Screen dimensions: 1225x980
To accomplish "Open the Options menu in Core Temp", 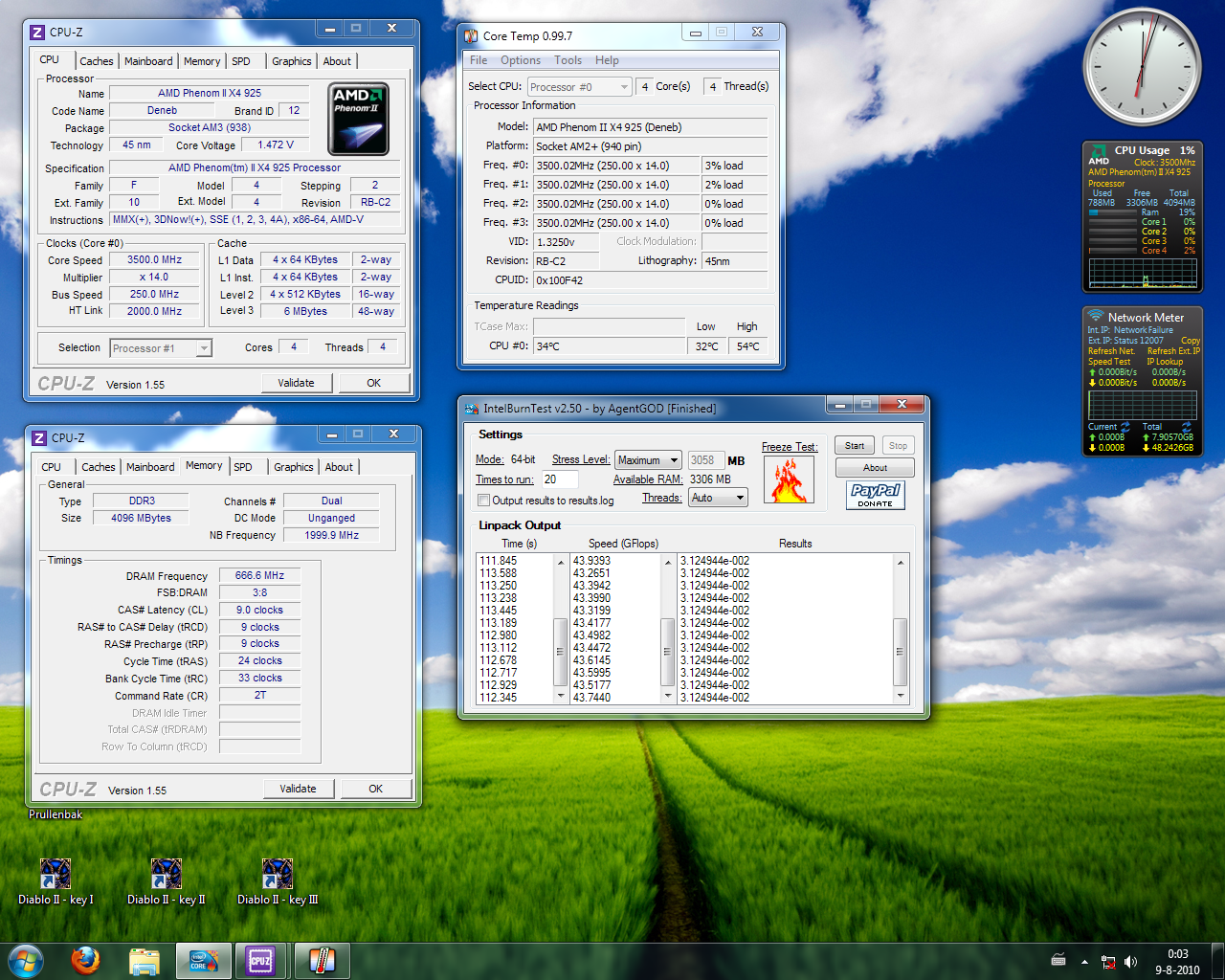I will [x=521, y=60].
